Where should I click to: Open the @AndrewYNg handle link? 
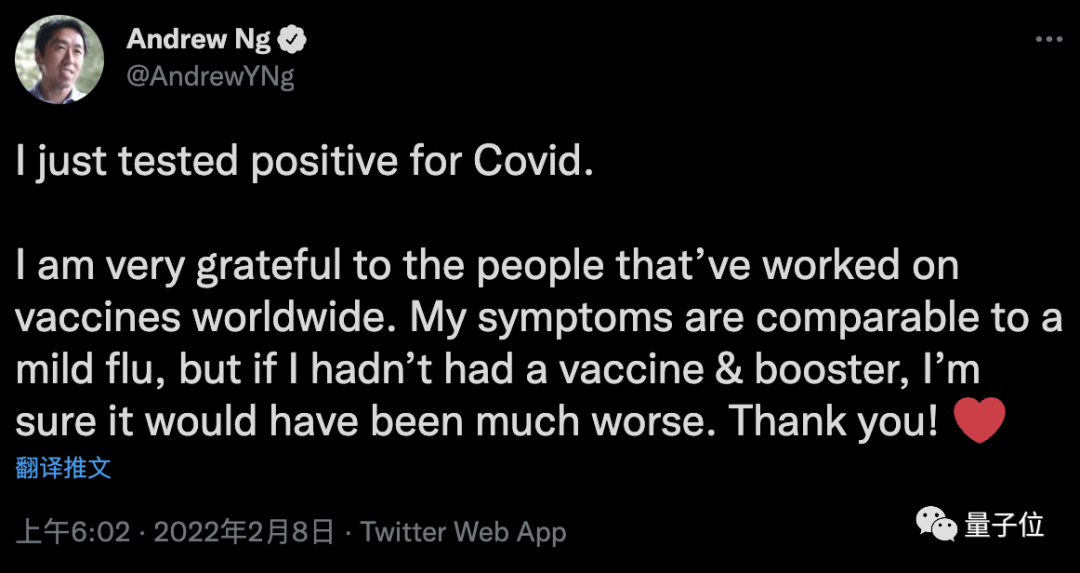pyautogui.click(x=210, y=77)
